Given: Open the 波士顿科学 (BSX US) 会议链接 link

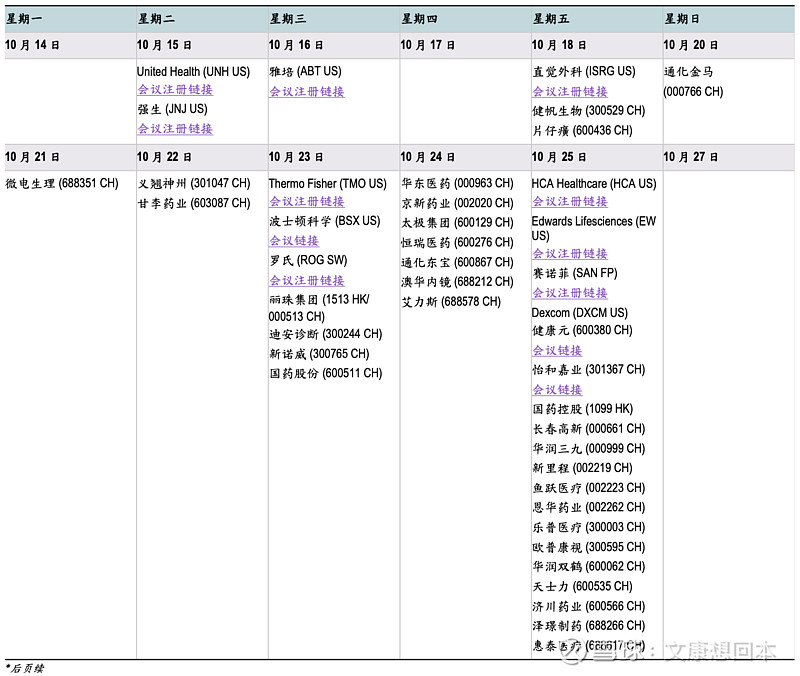Looking at the screenshot, I should [x=294, y=241].
